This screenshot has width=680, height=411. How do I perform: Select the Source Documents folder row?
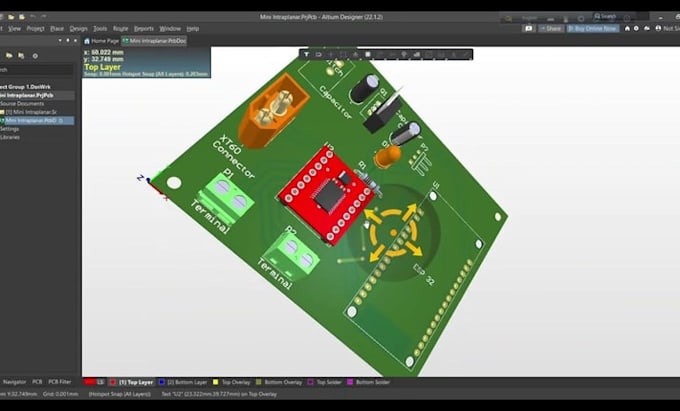tap(37, 104)
